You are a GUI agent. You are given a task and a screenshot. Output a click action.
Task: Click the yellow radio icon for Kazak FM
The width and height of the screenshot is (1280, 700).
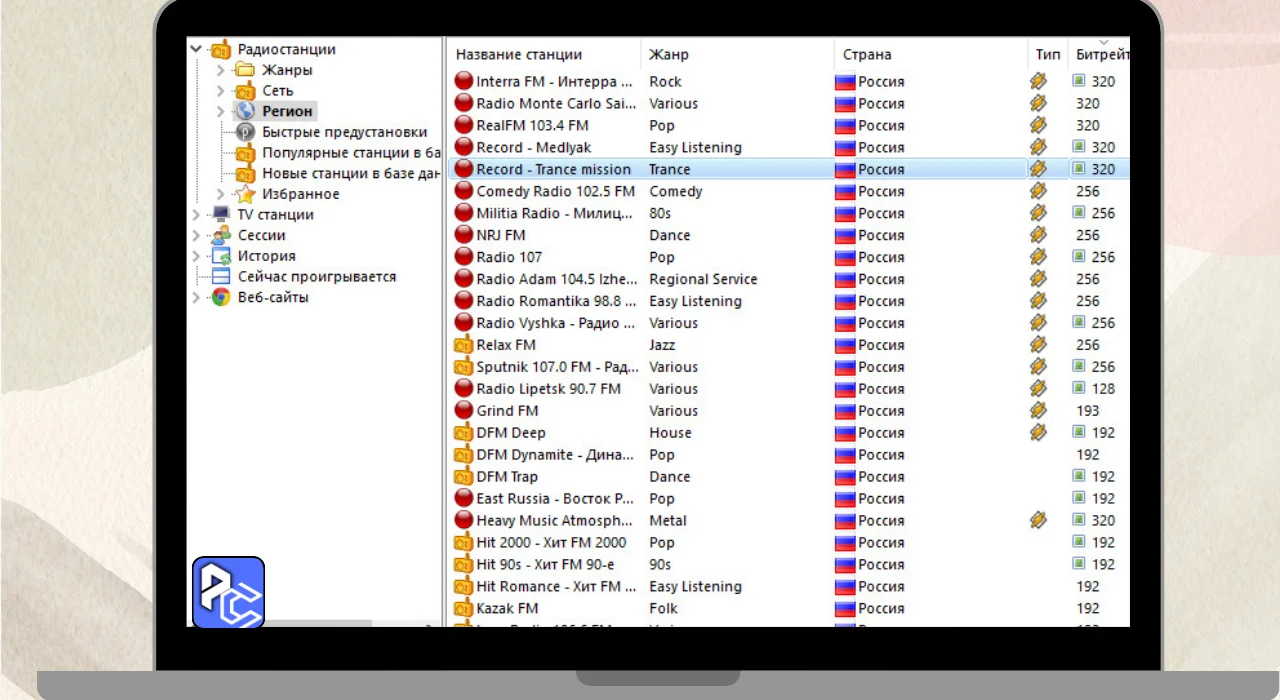pyautogui.click(x=463, y=608)
